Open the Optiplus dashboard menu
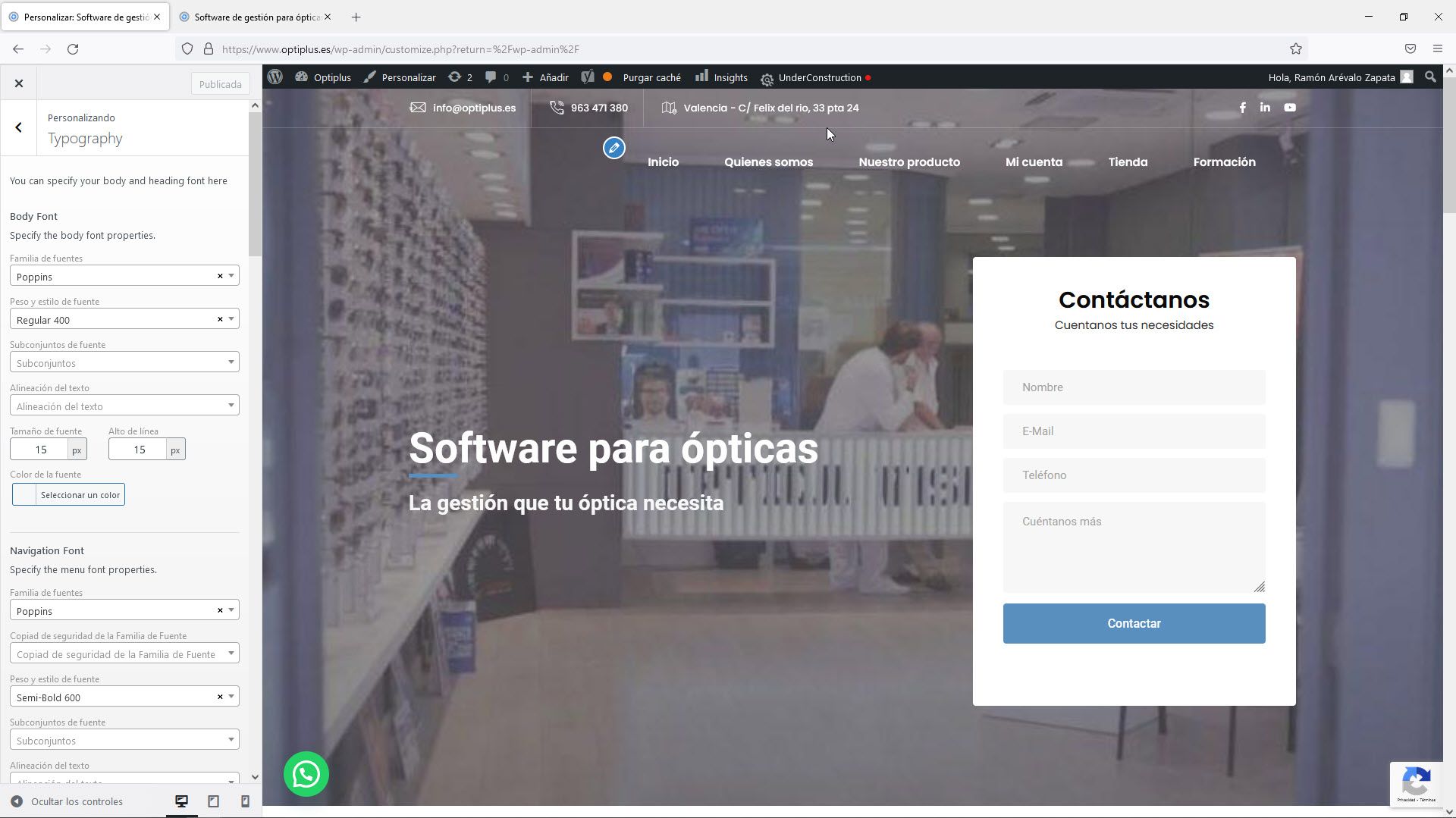 click(323, 77)
